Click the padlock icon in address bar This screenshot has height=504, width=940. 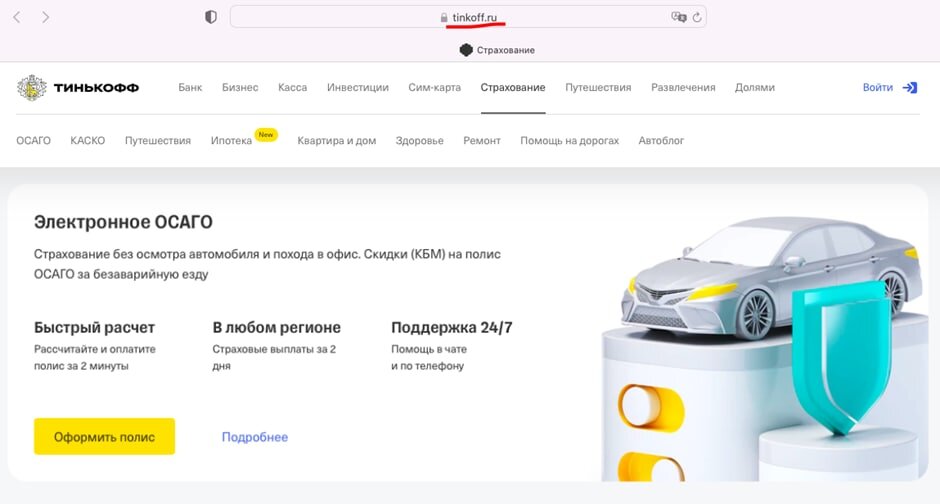pyautogui.click(x=444, y=18)
